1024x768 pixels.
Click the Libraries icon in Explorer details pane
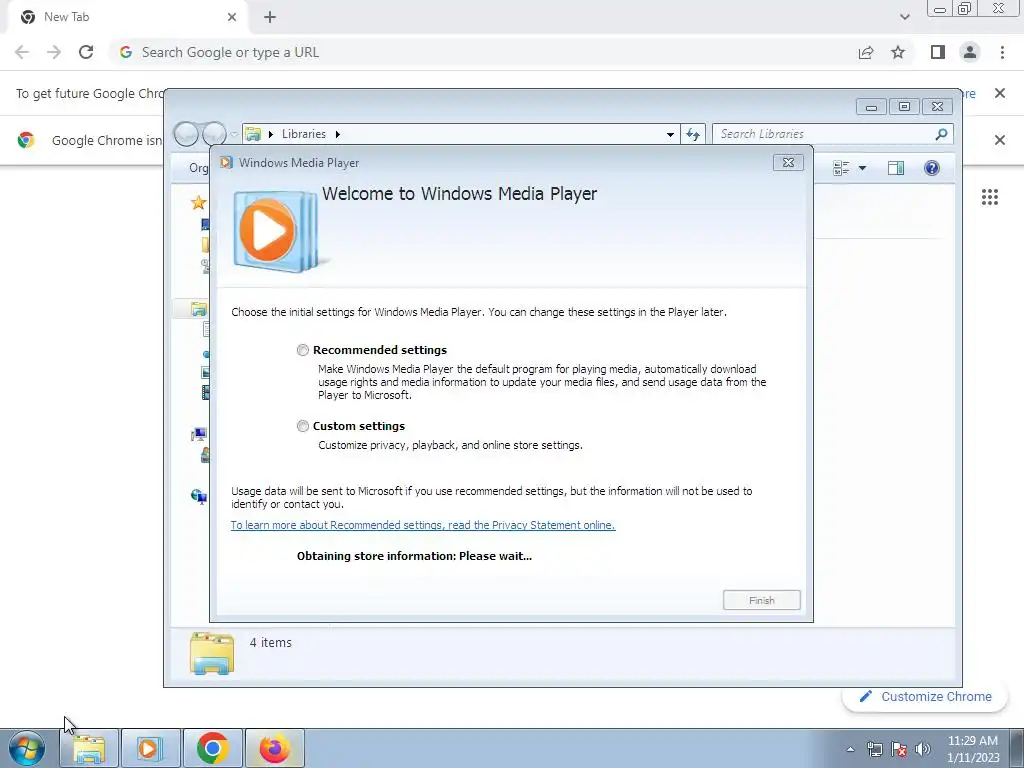[212, 652]
